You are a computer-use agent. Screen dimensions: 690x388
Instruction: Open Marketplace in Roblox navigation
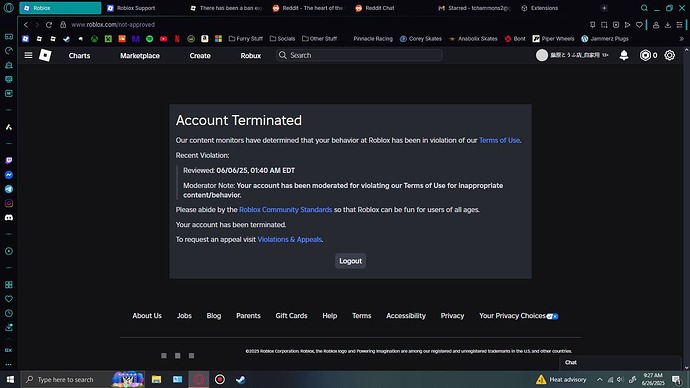pos(140,56)
